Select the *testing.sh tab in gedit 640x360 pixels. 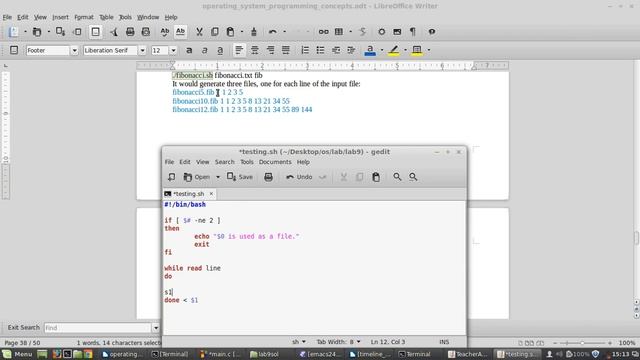pyautogui.click(x=189, y=194)
